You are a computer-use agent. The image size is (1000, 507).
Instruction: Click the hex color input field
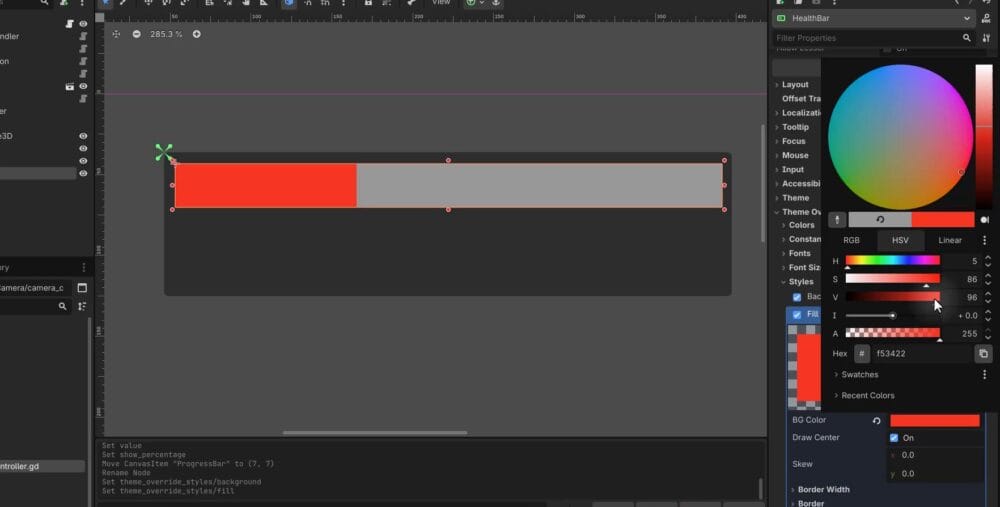921,353
